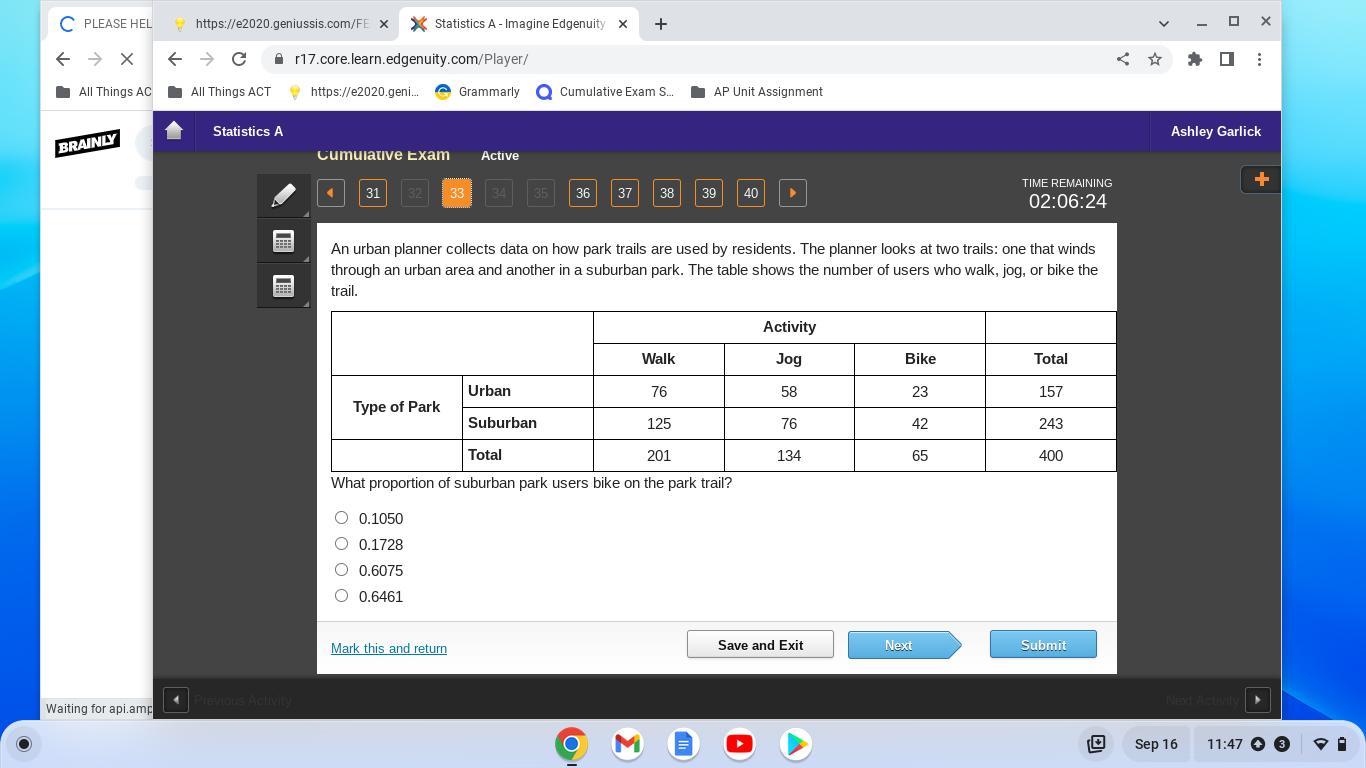
Task: Expand the tab search dropdown arrow
Action: point(1163,23)
